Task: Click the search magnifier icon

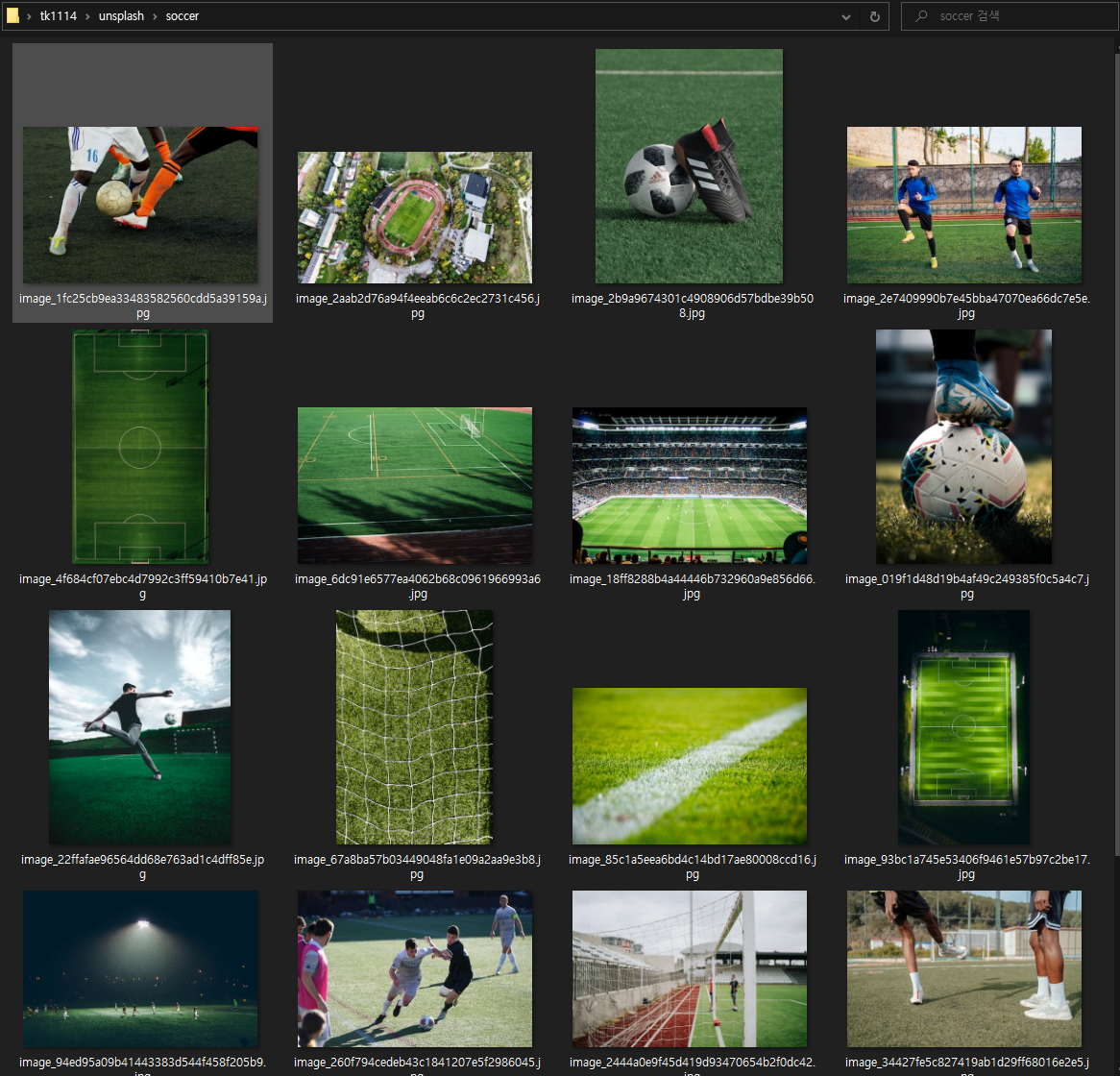Action: 921,15
